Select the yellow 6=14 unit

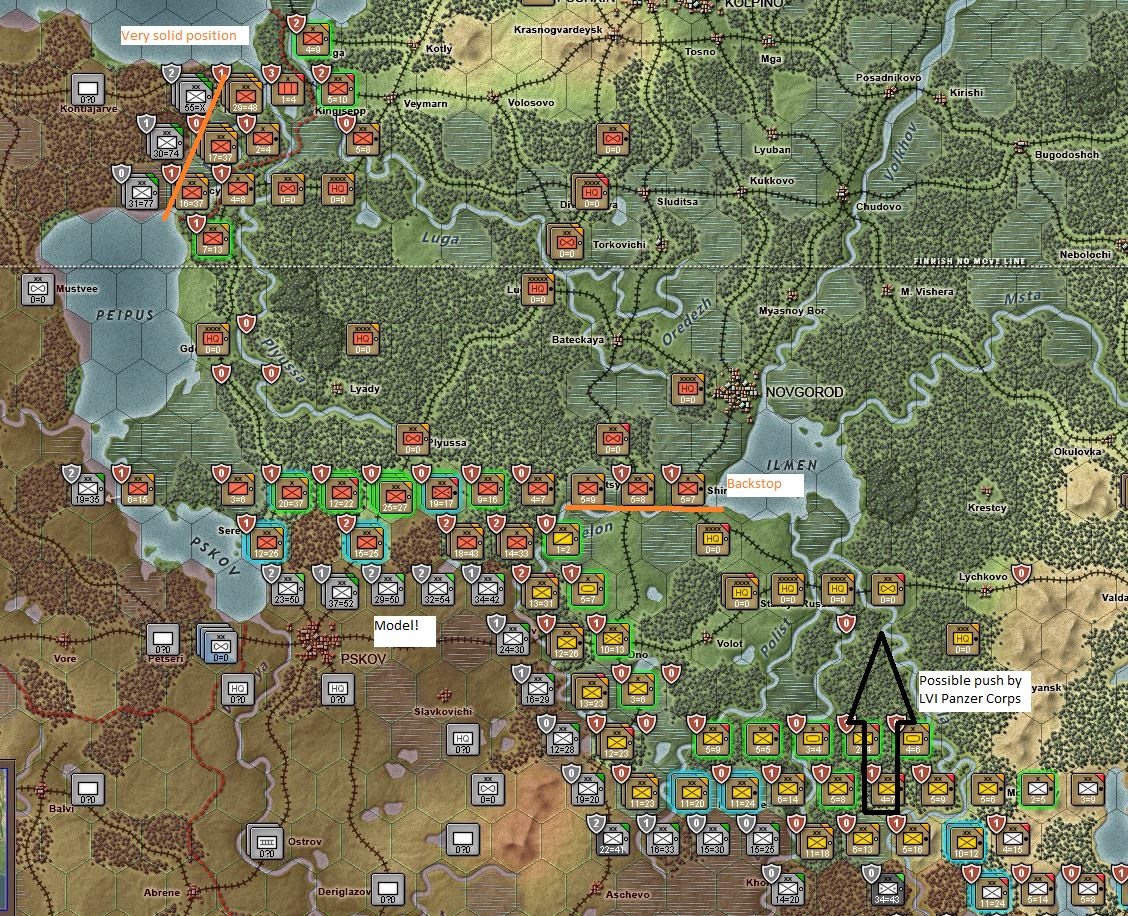pyautogui.click(x=788, y=789)
